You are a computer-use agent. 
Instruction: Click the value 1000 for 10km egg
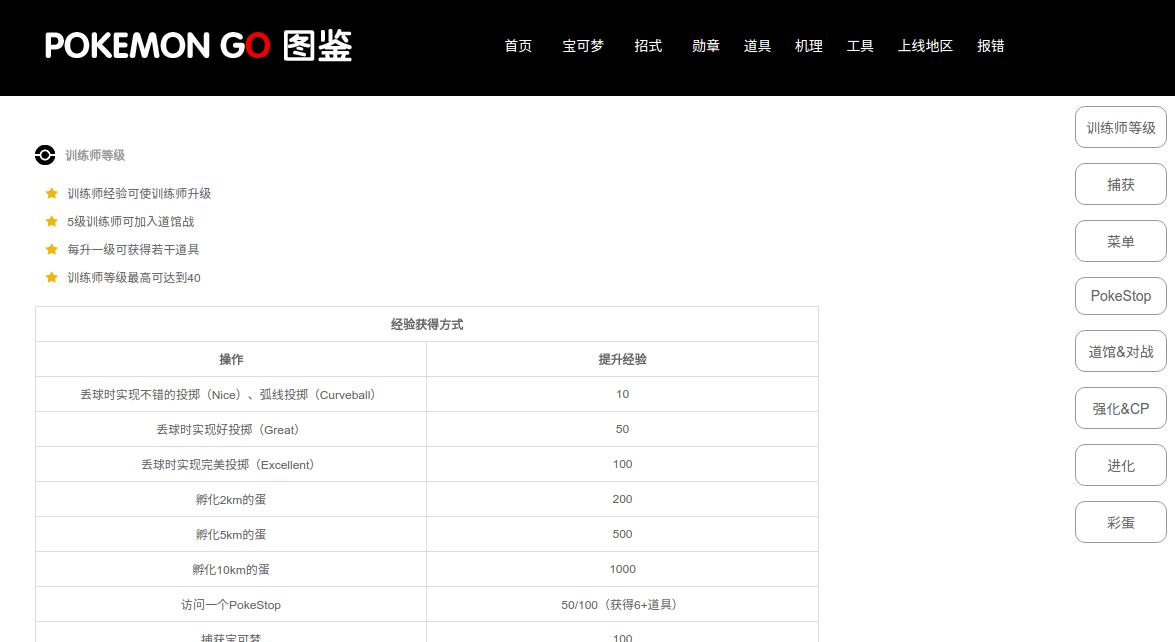coord(623,569)
